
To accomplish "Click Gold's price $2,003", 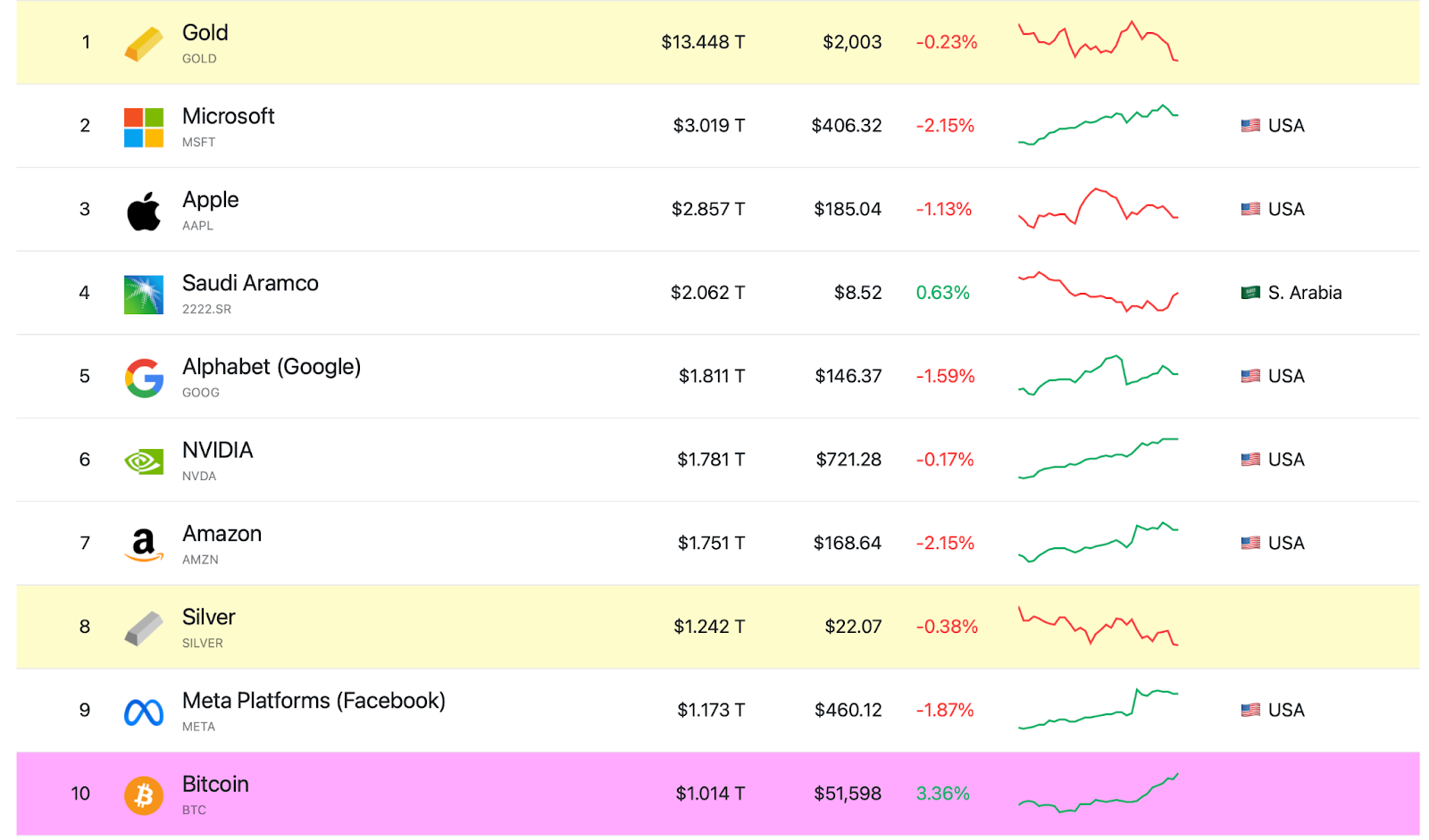I will (852, 42).
